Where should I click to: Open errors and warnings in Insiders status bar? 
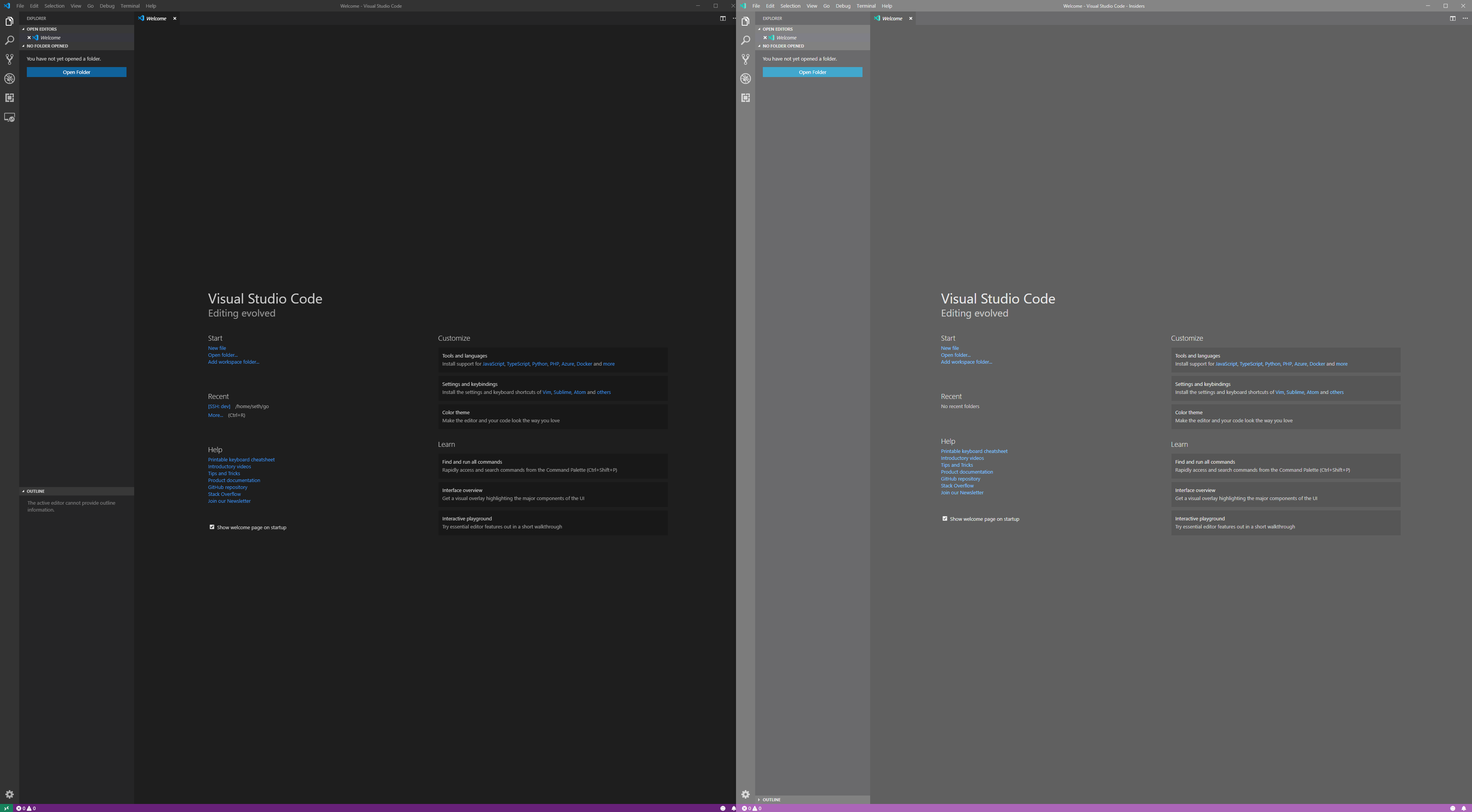pyautogui.click(x=751, y=808)
